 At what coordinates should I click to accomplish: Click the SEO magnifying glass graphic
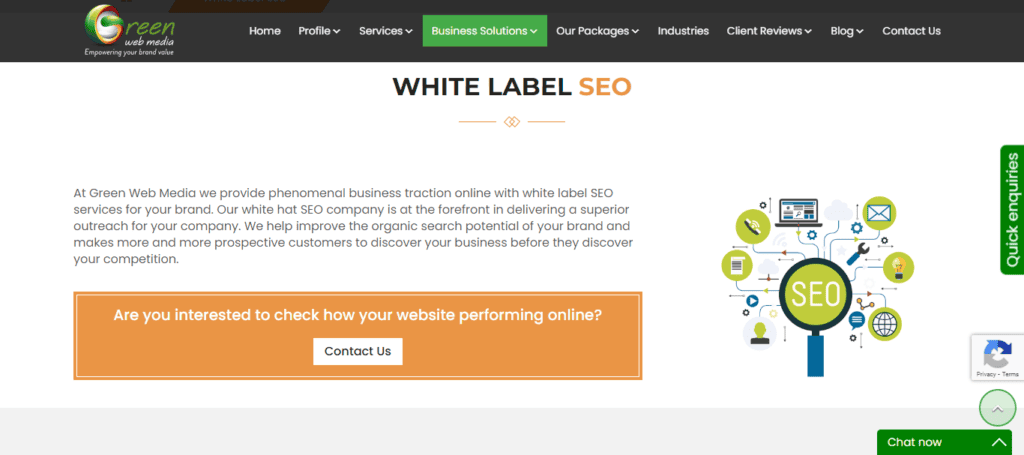[816, 295]
